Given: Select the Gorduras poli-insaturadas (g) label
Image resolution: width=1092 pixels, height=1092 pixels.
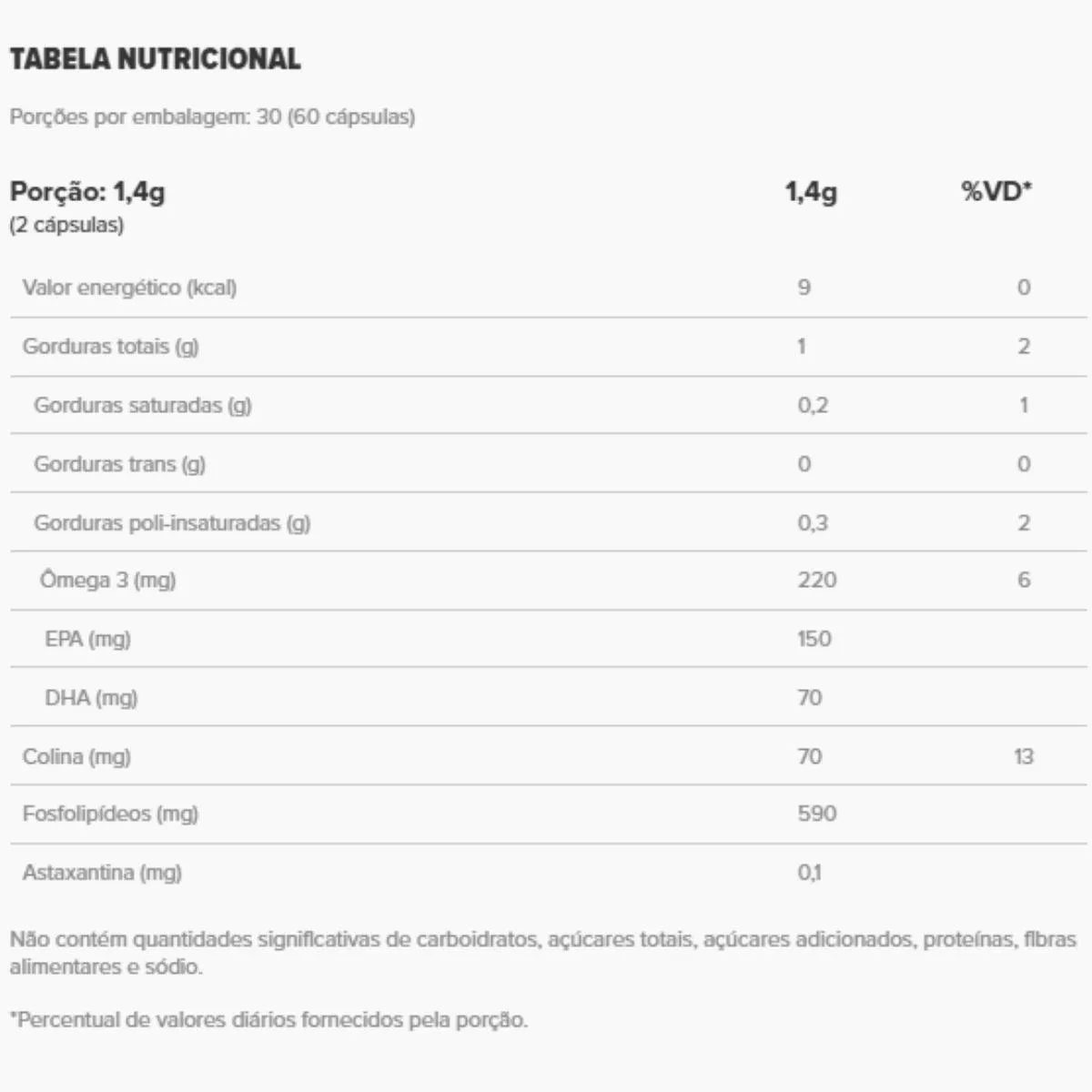Looking at the screenshot, I should (x=172, y=523).
